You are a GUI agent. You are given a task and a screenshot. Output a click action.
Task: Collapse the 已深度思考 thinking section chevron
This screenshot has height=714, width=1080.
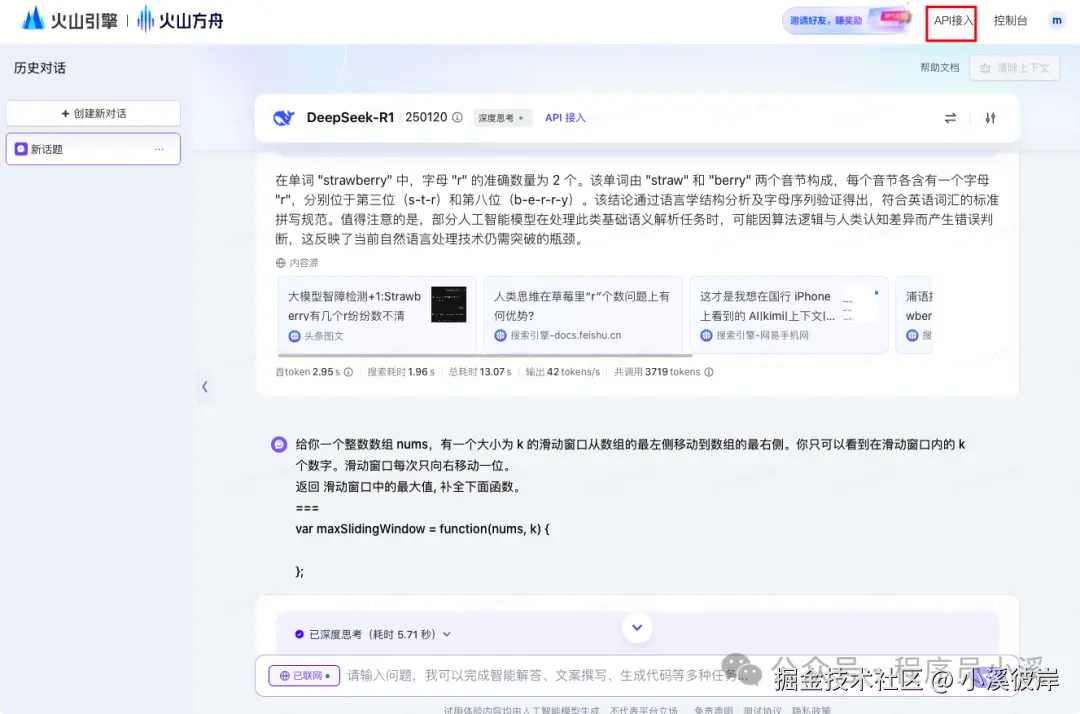click(445, 632)
